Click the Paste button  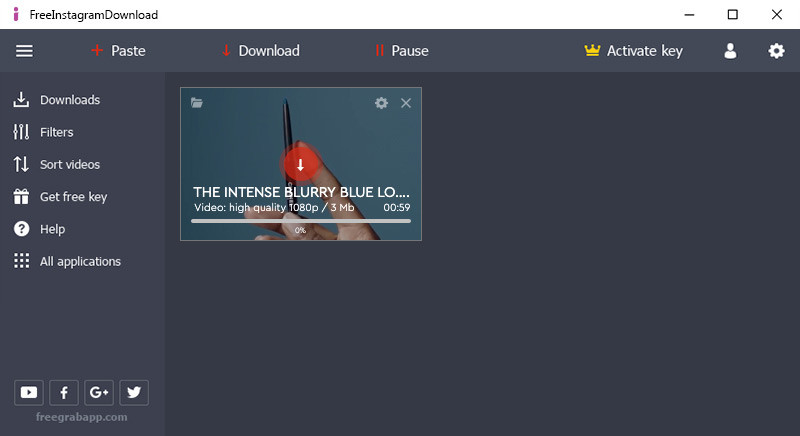pyautogui.click(x=118, y=50)
